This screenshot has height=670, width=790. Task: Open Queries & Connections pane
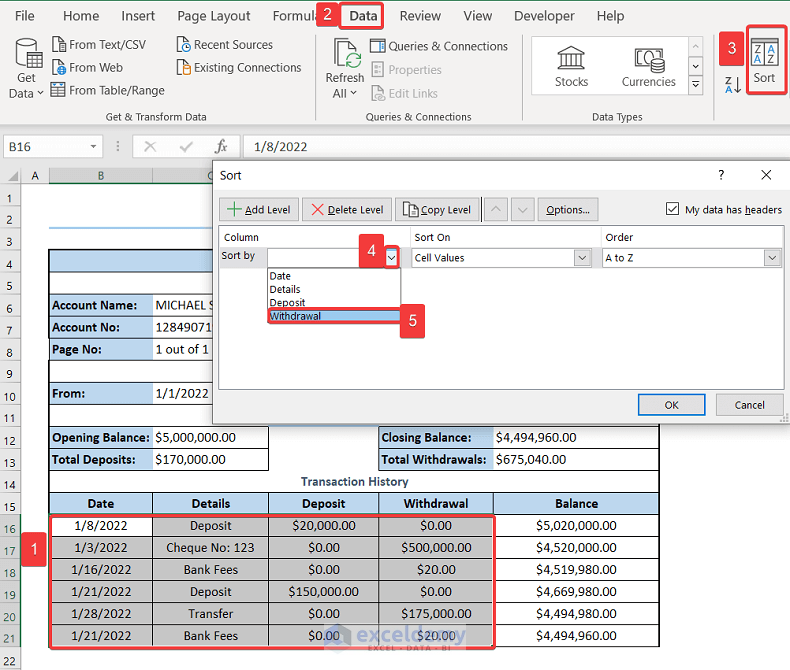(x=438, y=46)
